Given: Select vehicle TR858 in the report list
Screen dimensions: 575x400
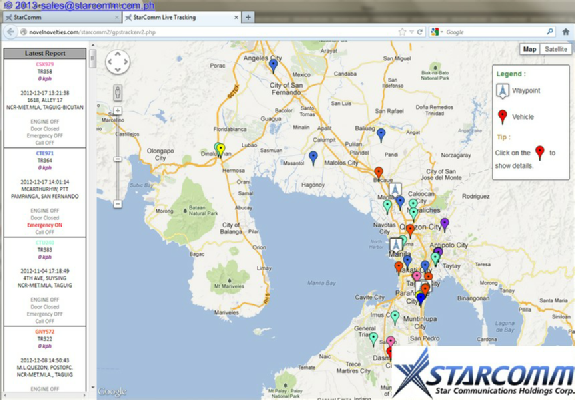Looking at the screenshot, I should coord(45,71).
